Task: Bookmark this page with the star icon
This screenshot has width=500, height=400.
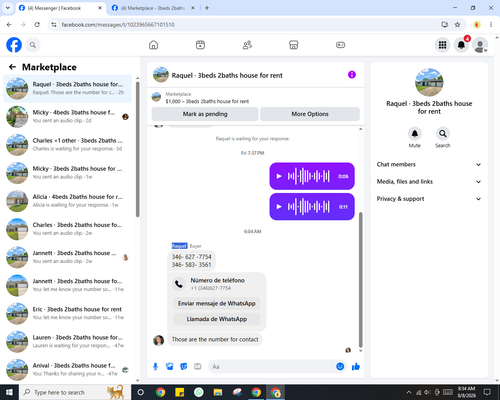Action: (x=457, y=25)
